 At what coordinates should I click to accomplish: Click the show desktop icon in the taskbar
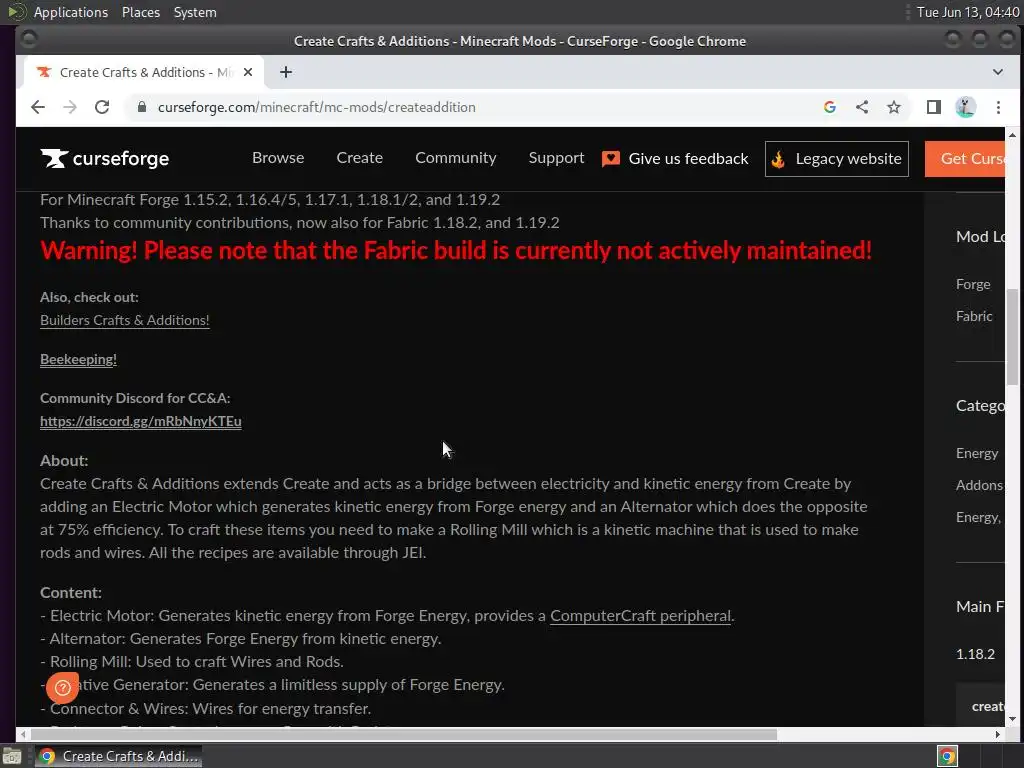point(12,756)
